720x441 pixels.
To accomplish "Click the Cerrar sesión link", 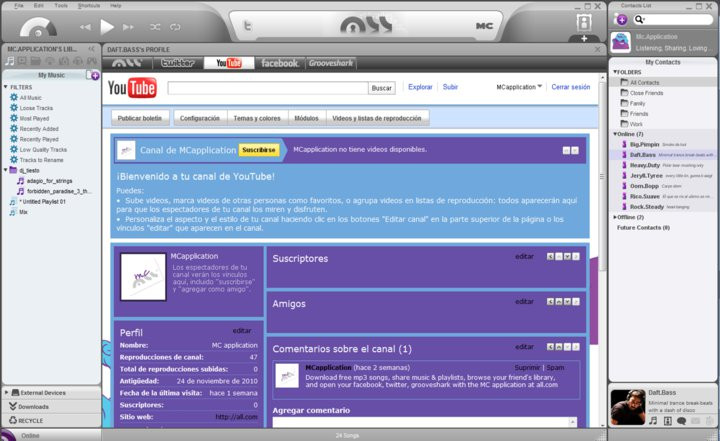I will pos(571,87).
